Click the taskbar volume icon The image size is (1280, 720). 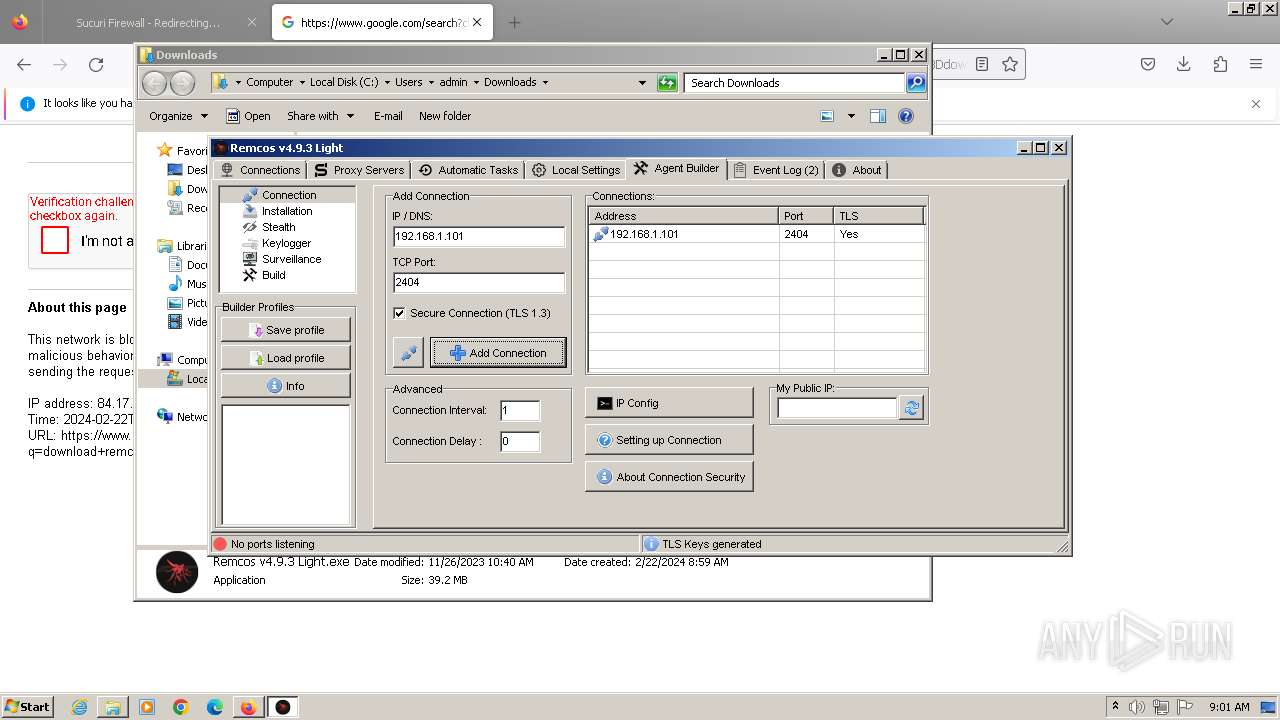click(1135, 707)
